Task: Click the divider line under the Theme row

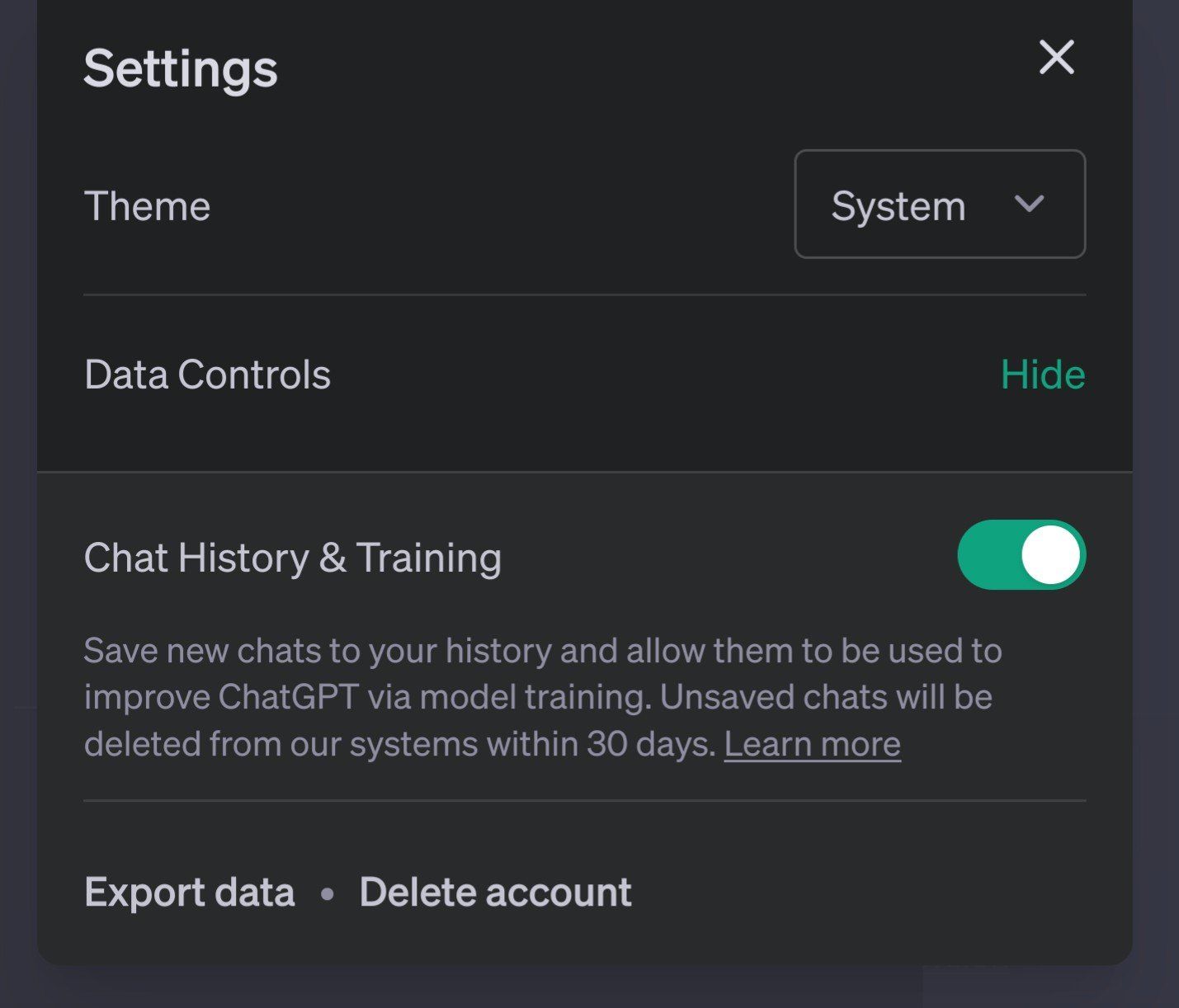Action: click(585, 294)
